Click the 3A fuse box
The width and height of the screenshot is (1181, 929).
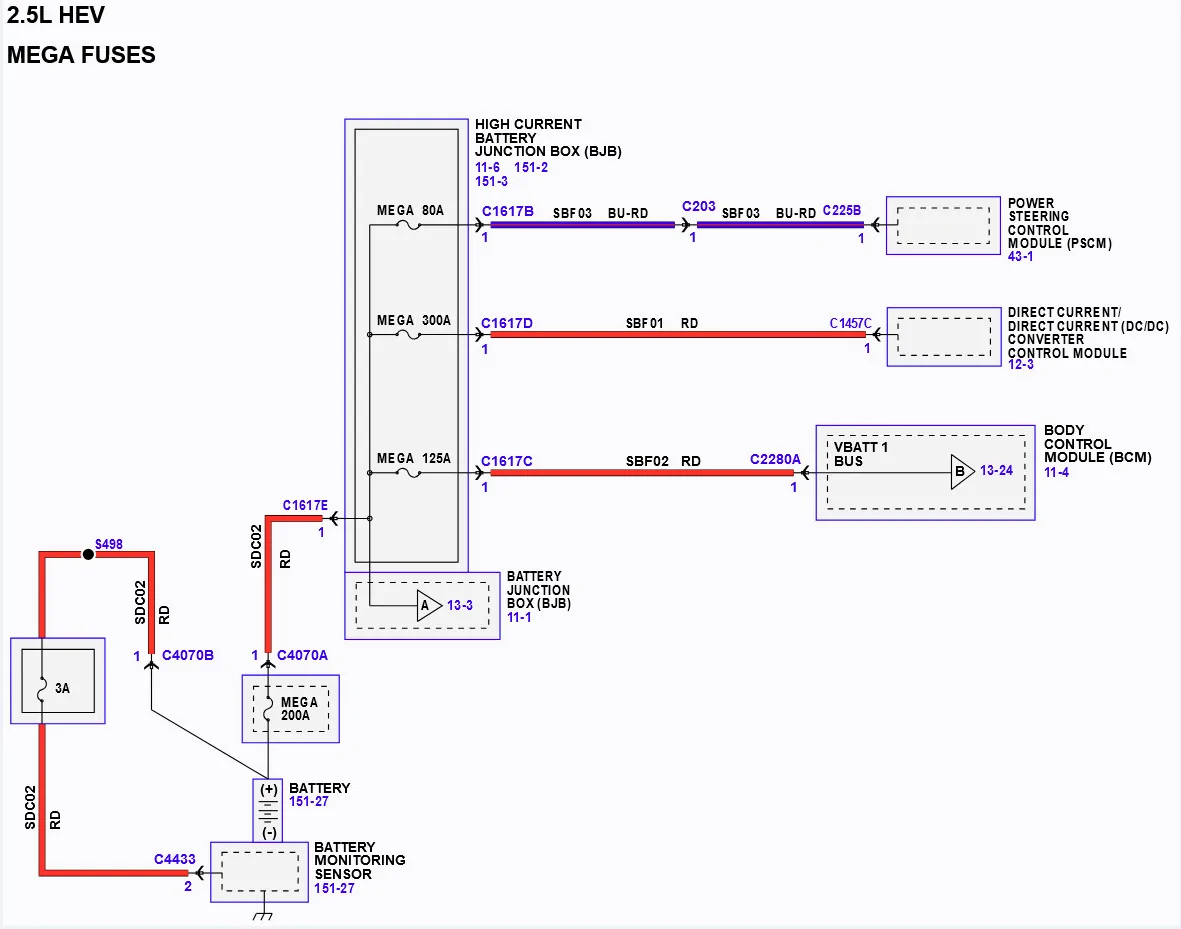point(58,681)
